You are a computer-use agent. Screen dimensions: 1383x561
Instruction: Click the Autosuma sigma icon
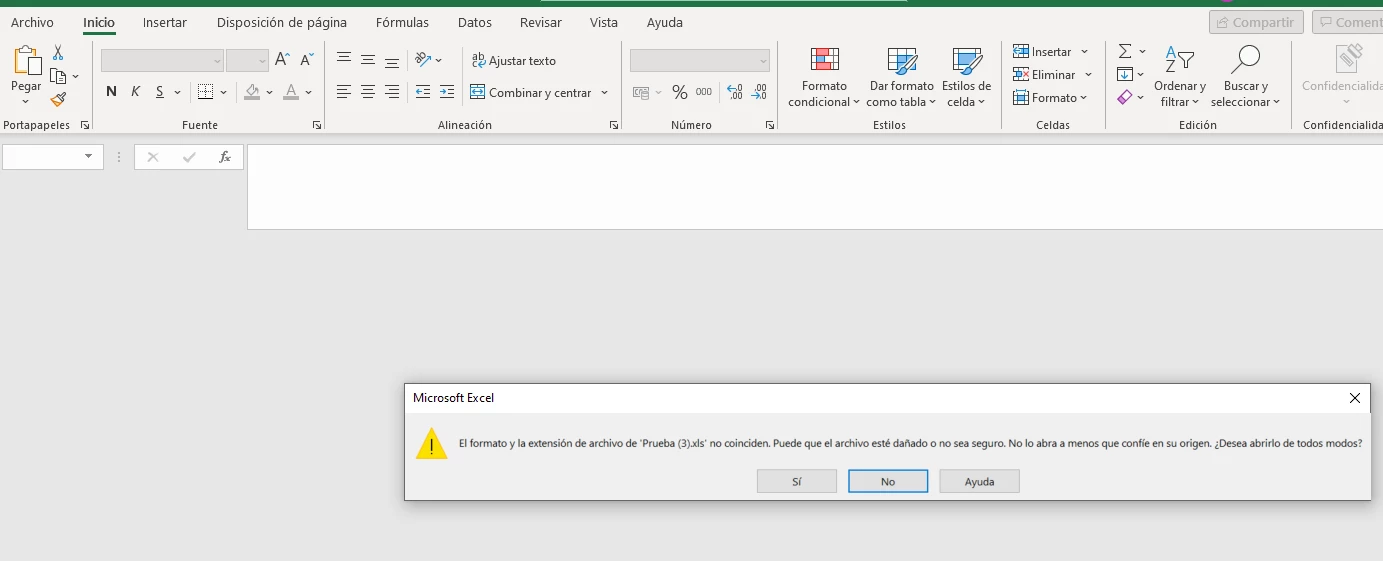tap(1125, 51)
